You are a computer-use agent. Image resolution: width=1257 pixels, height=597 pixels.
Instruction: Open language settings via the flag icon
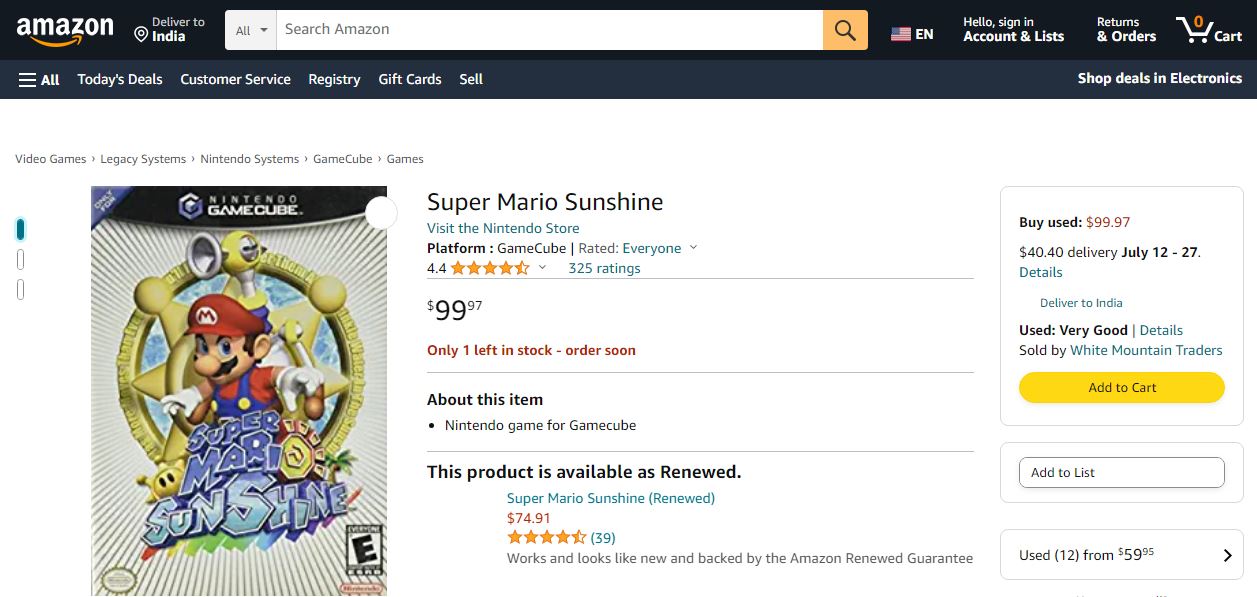898,31
